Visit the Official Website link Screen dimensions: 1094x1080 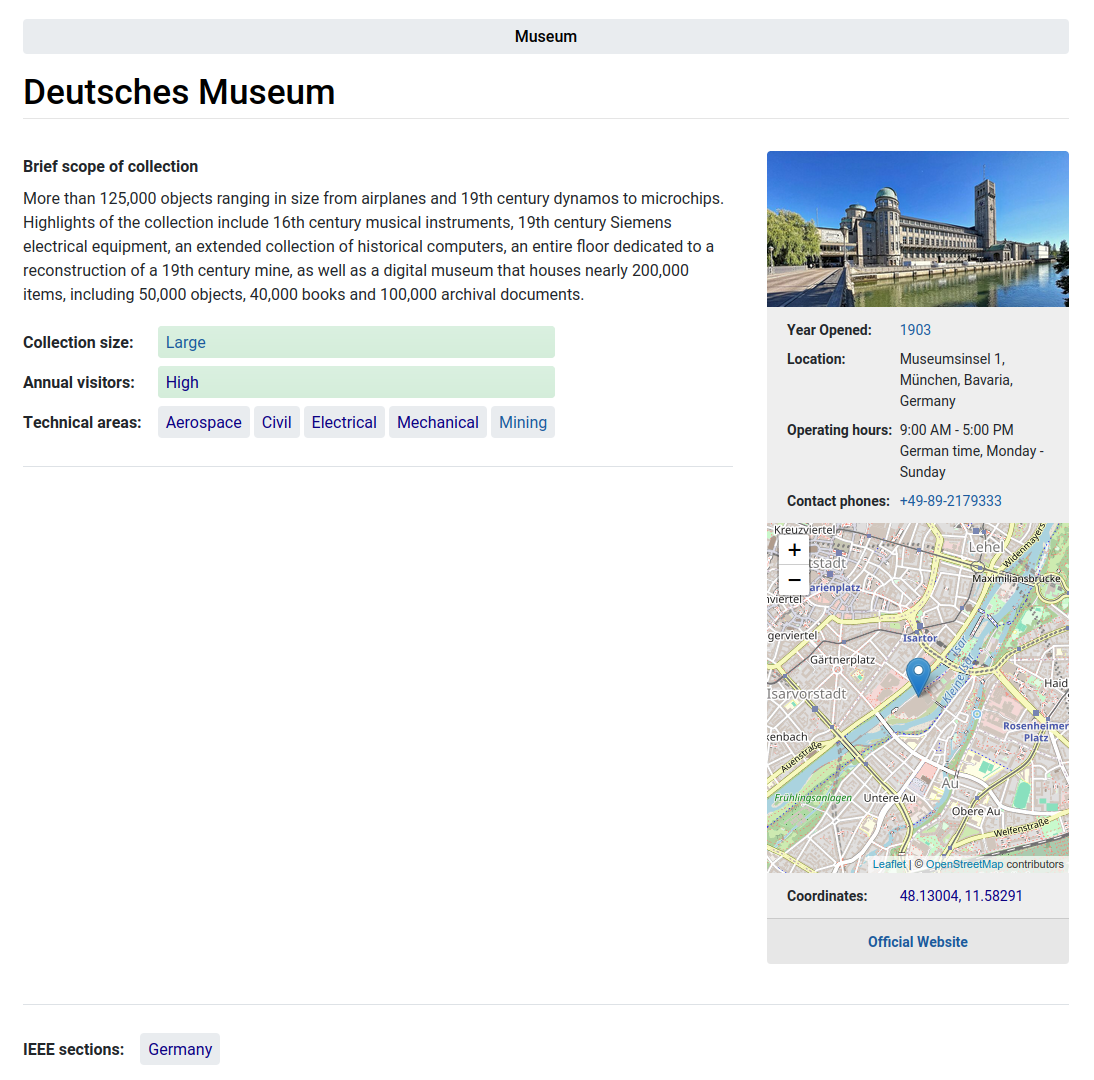(x=917, y=942)
